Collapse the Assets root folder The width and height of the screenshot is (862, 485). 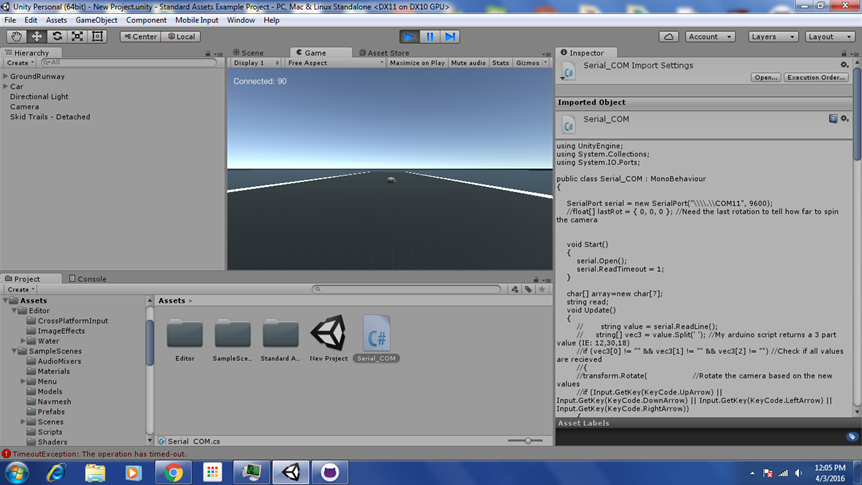pos(5,300)
